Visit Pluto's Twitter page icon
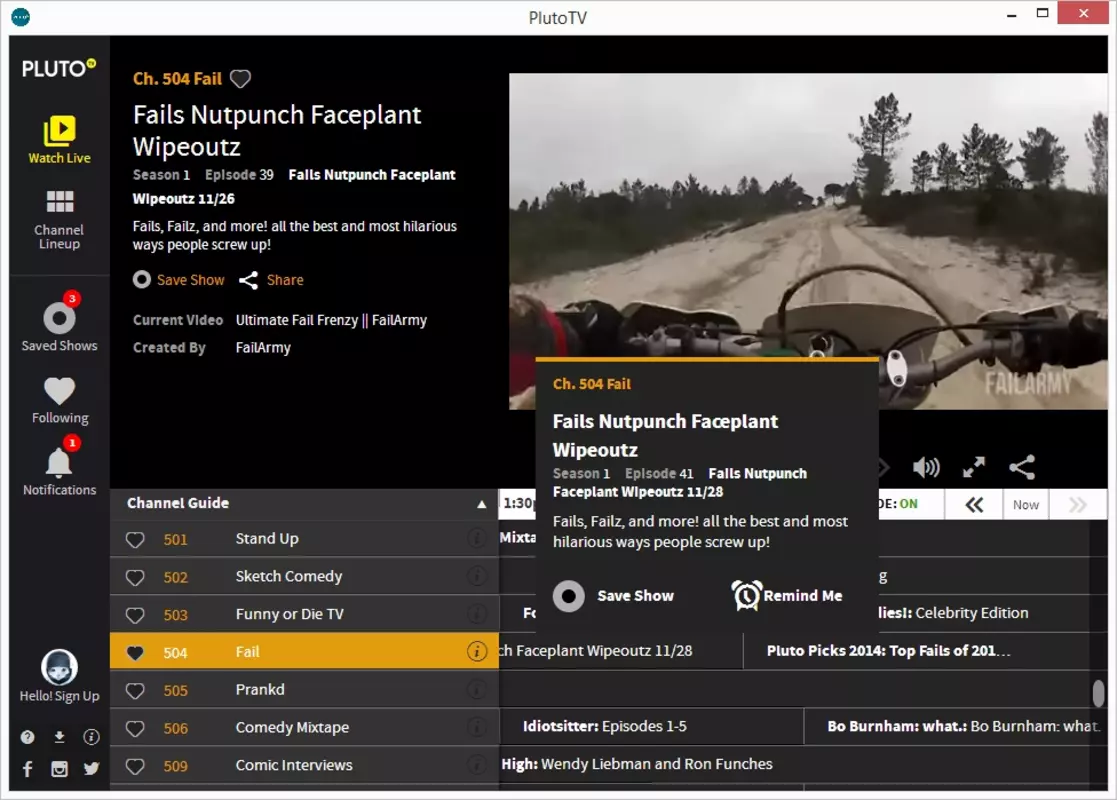The width and height of the screenshot is (1117, 800). (x=91, y=769)
